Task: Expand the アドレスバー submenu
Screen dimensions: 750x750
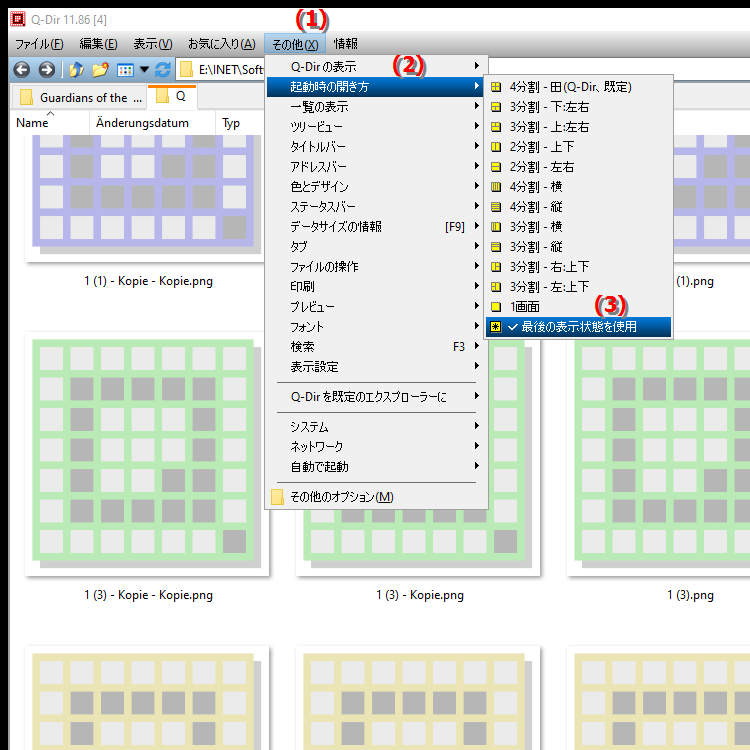Action: click(377, 166)
